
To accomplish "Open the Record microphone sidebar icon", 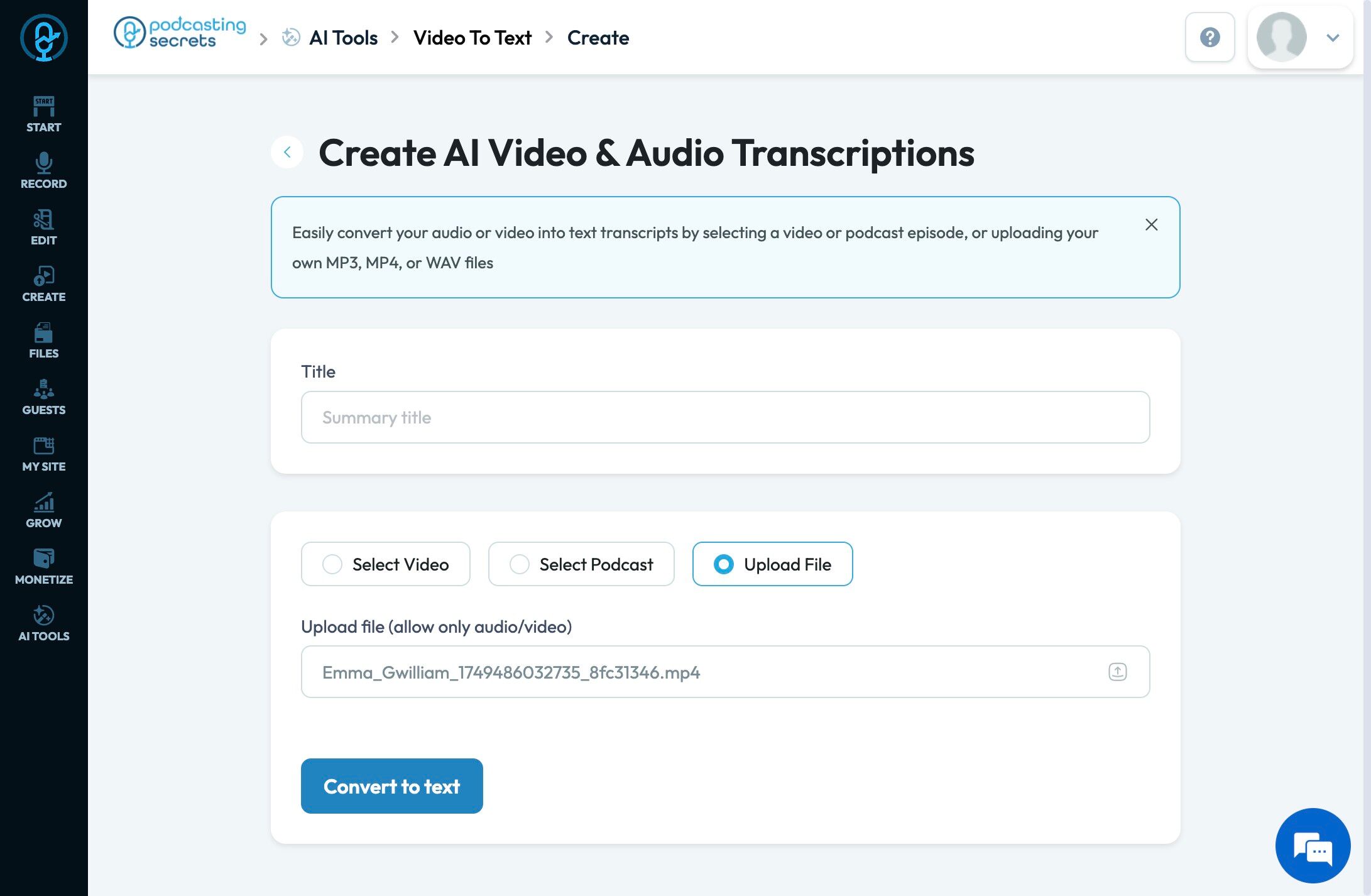I will [43, 170].
